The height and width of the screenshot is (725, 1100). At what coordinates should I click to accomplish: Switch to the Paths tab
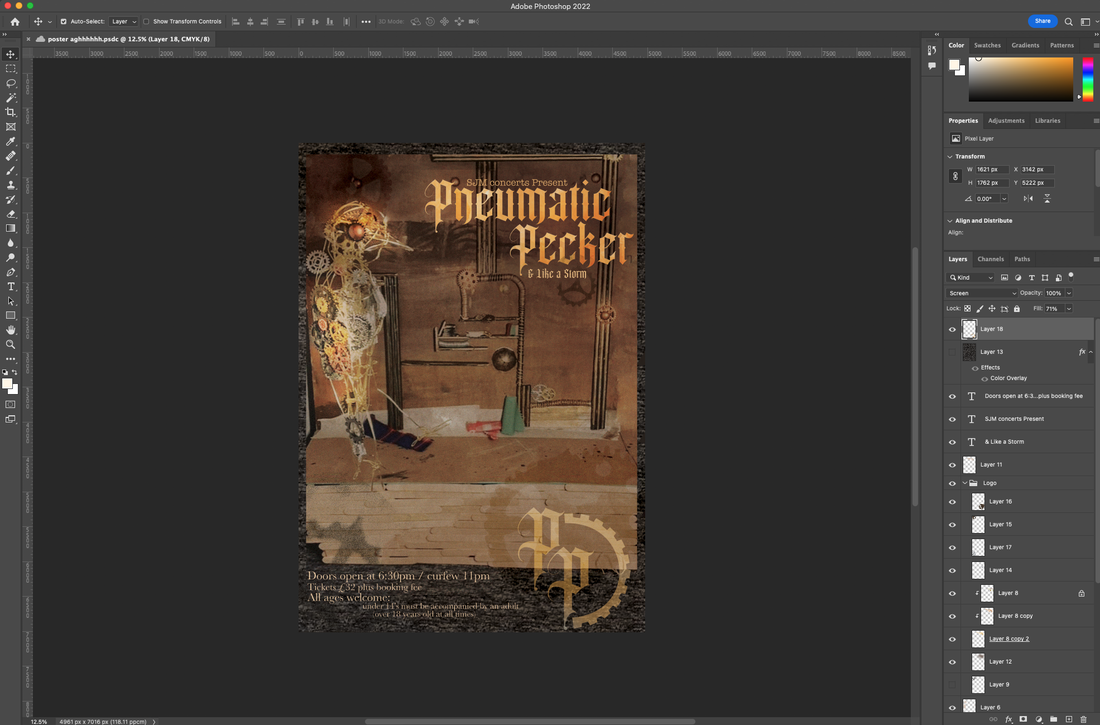point(1022,259)
